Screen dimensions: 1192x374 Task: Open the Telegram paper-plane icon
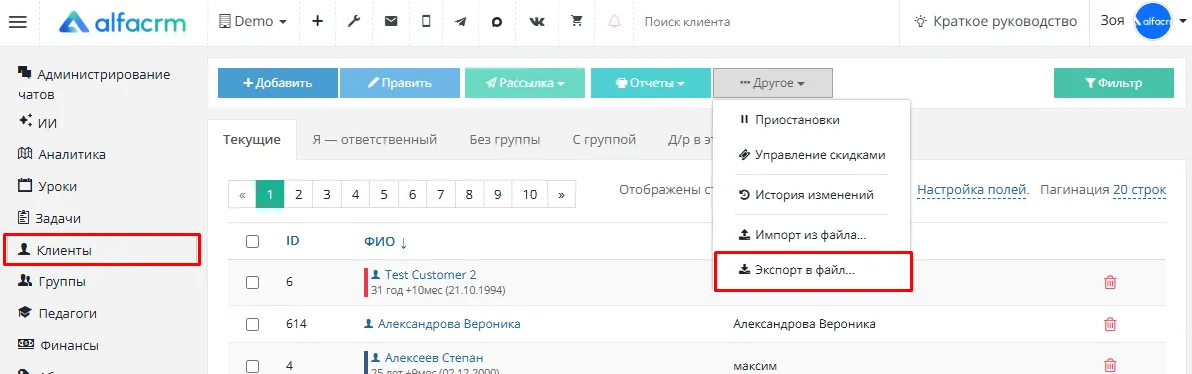click(461, 21)
